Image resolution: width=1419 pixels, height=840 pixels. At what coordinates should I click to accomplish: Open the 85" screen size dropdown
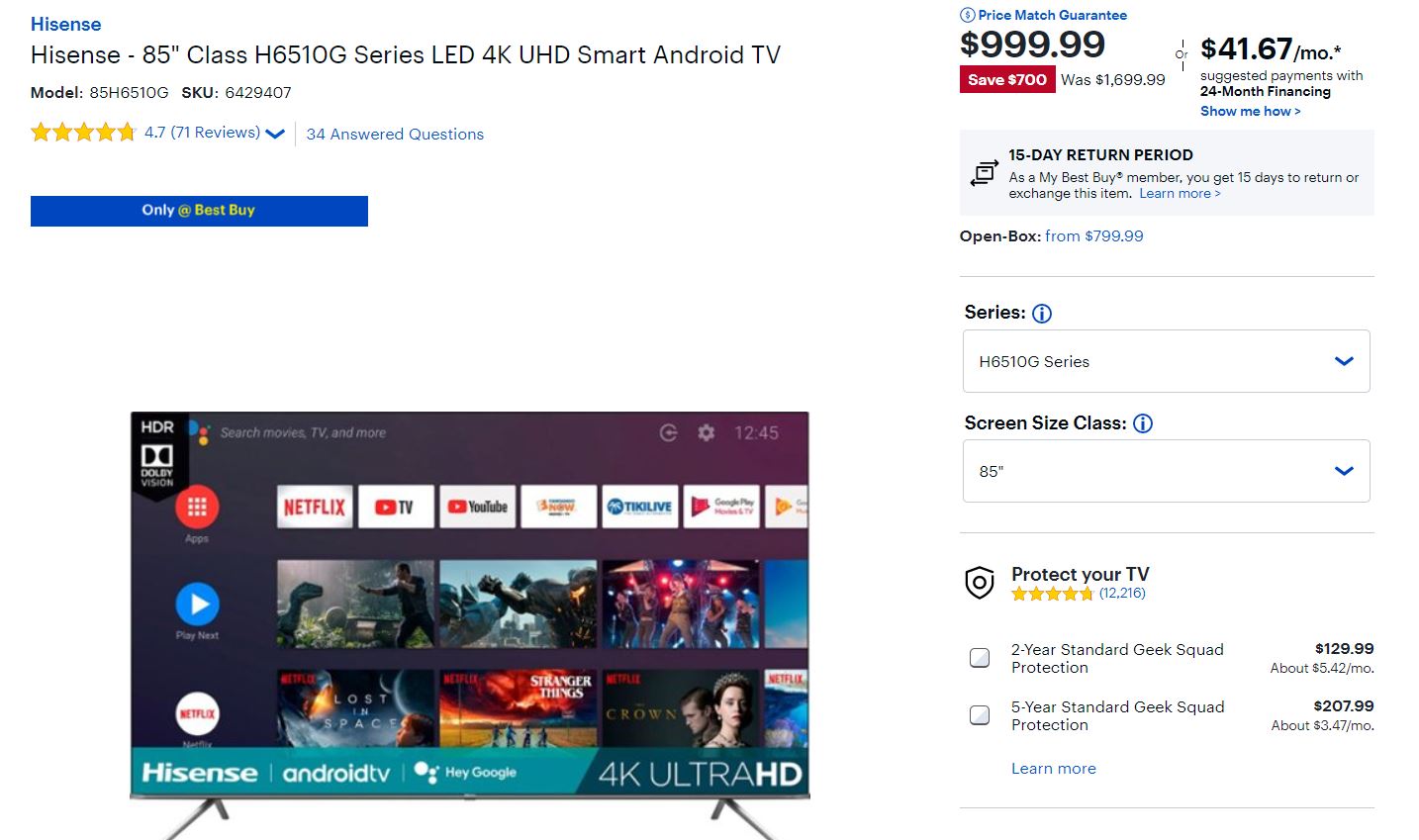1166,471
